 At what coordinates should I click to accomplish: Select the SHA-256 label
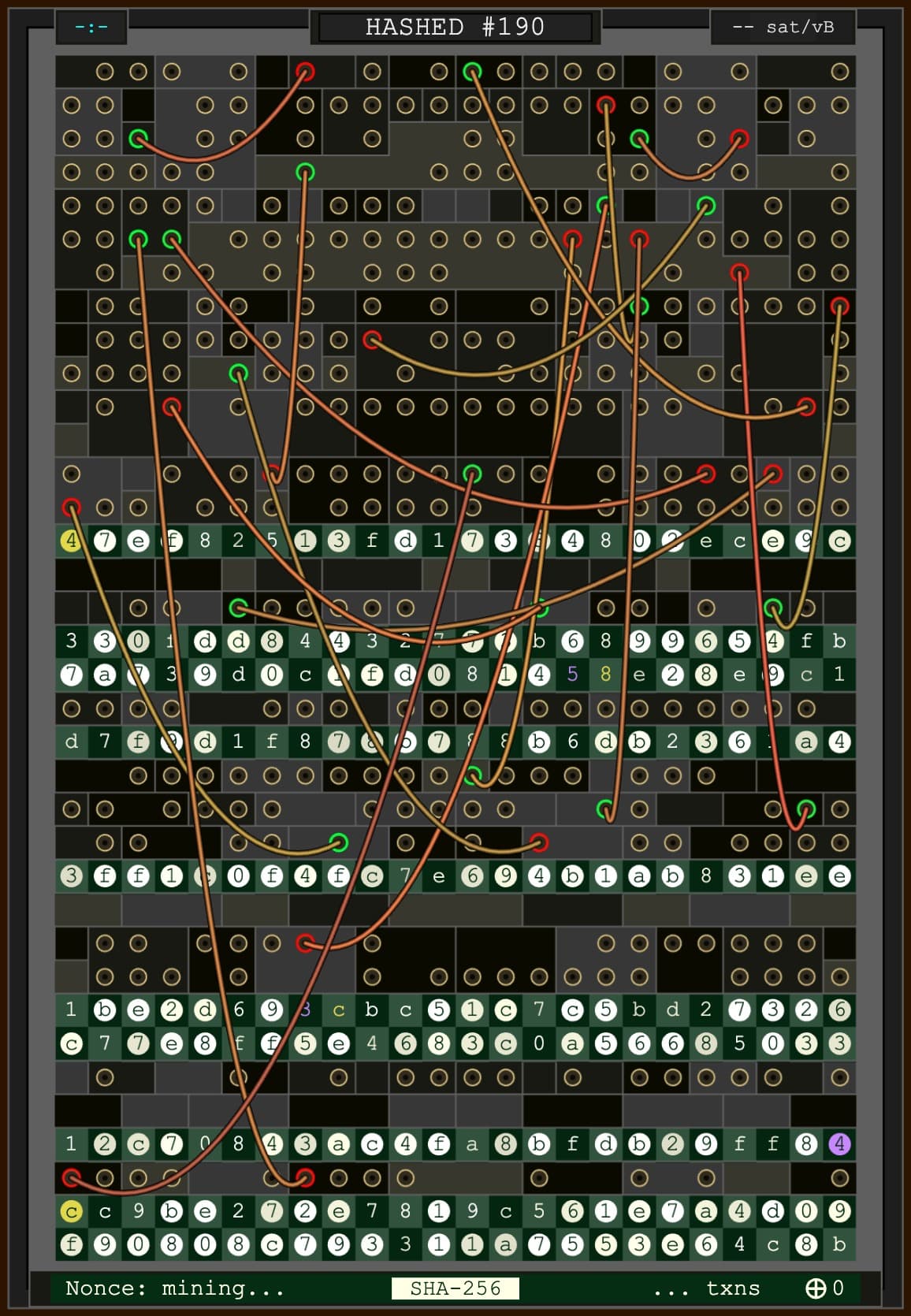[455, 1288]
